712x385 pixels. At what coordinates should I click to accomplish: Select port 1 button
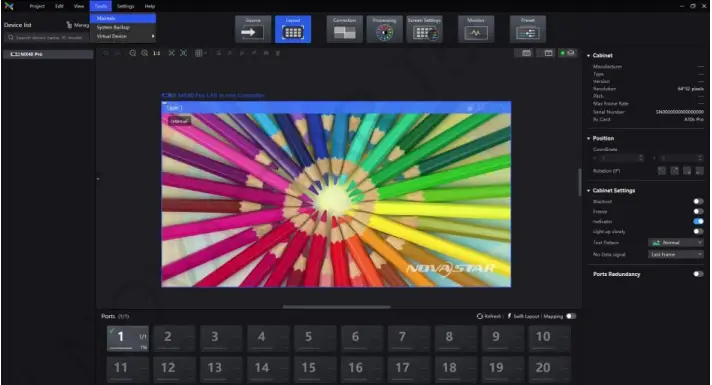128,338
